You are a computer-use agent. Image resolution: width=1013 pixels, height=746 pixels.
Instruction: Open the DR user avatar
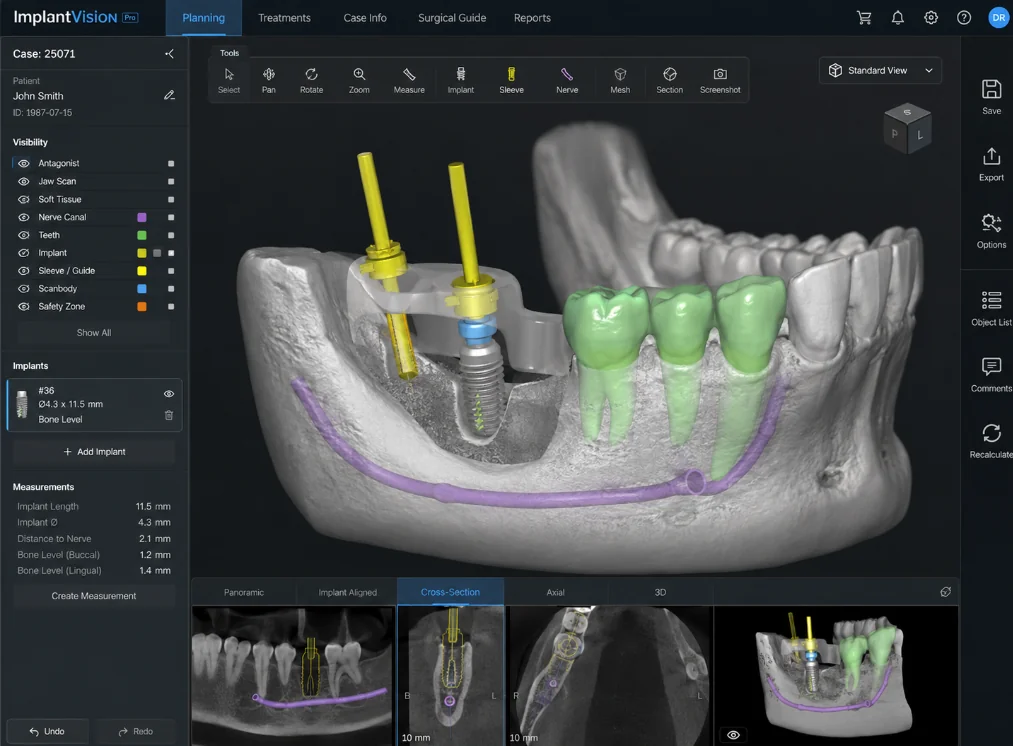pyautogui.click(x=999, y=18)
